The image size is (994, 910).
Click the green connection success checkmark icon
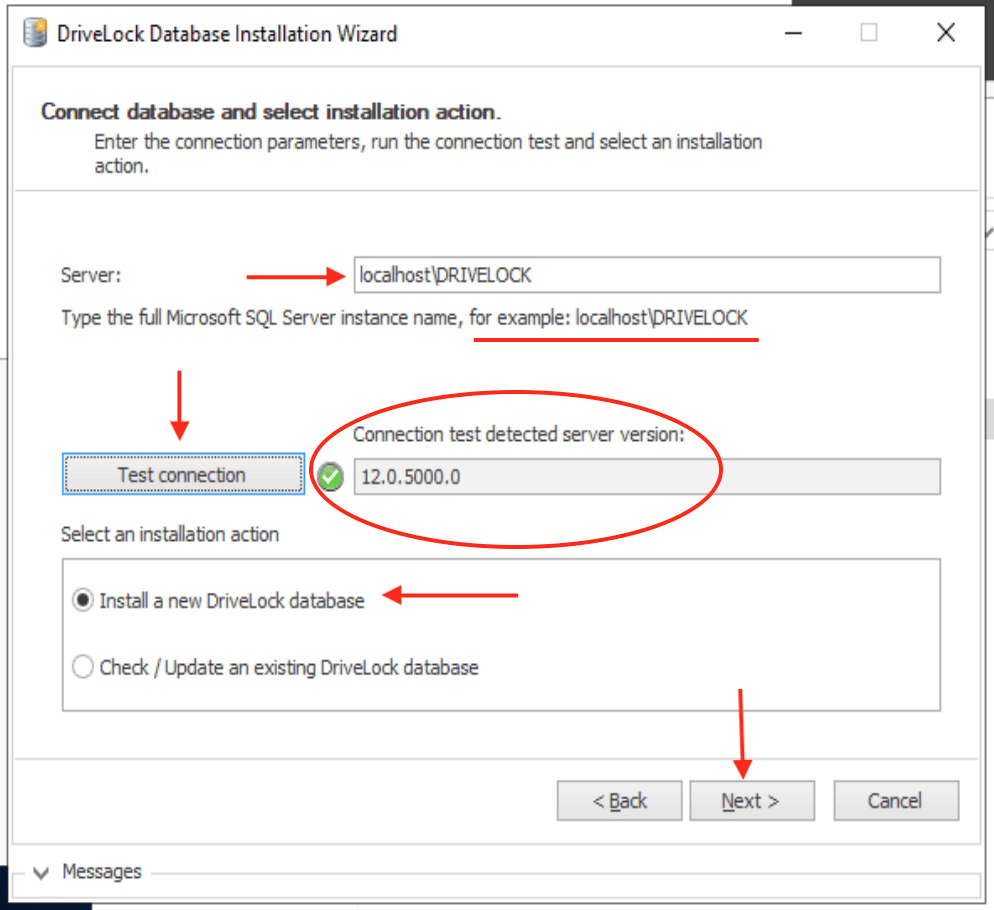pyautogui.click(x=330, y=477)
